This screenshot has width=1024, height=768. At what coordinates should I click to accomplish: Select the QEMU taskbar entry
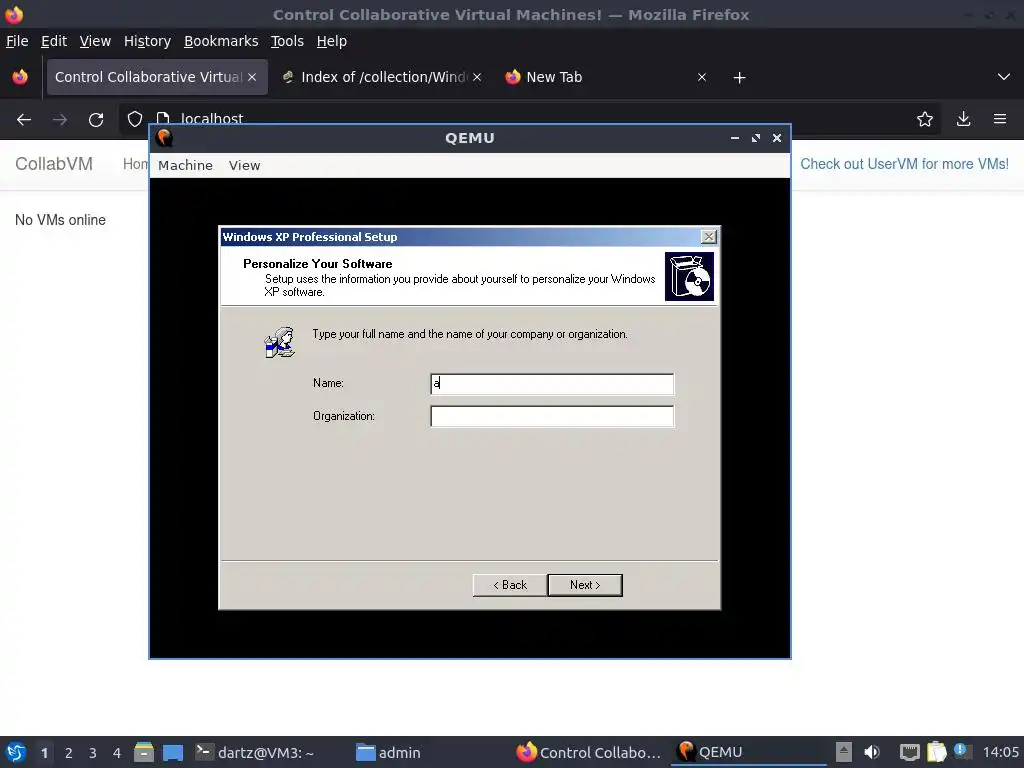[x=748, y=752]
